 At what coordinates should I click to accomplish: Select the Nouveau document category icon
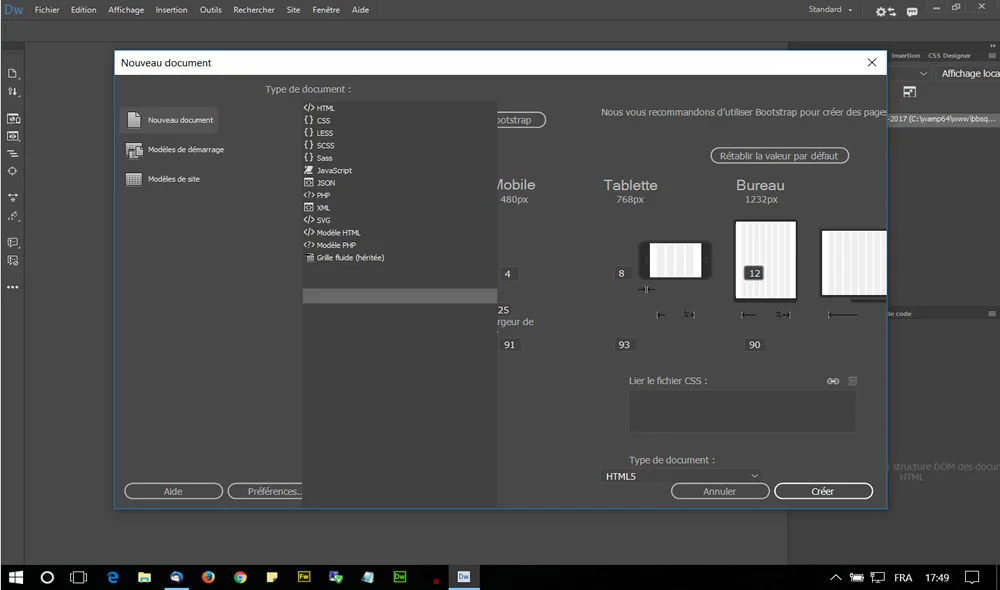[134, 120]
